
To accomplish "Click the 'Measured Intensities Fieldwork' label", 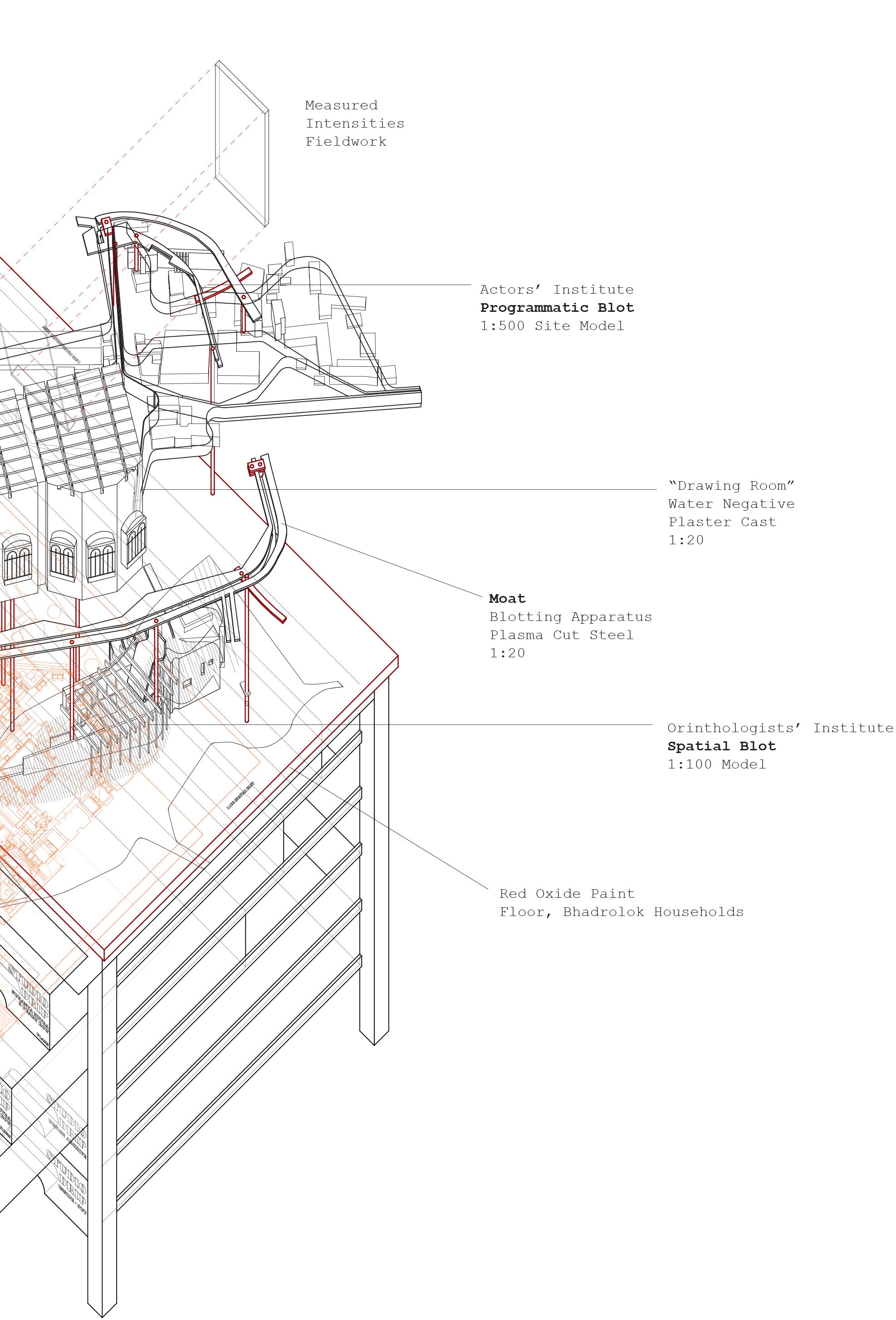I will [354, 123].
